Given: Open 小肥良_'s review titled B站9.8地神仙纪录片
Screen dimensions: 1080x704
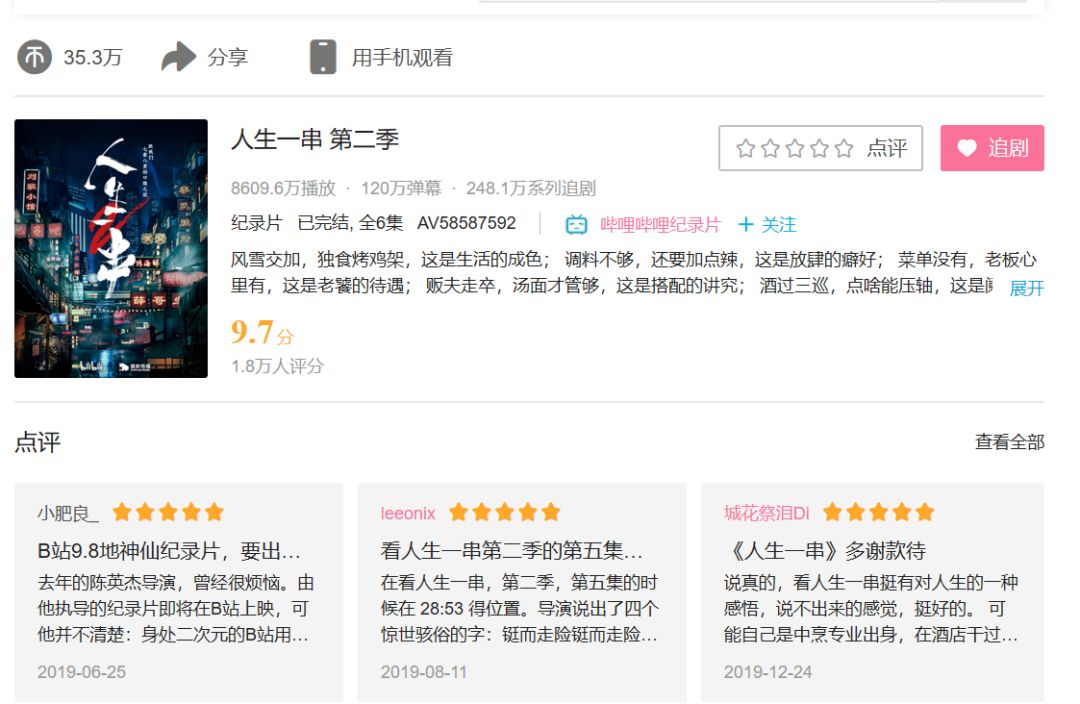Looking at the screenshot, I should [x=168, y=551].
